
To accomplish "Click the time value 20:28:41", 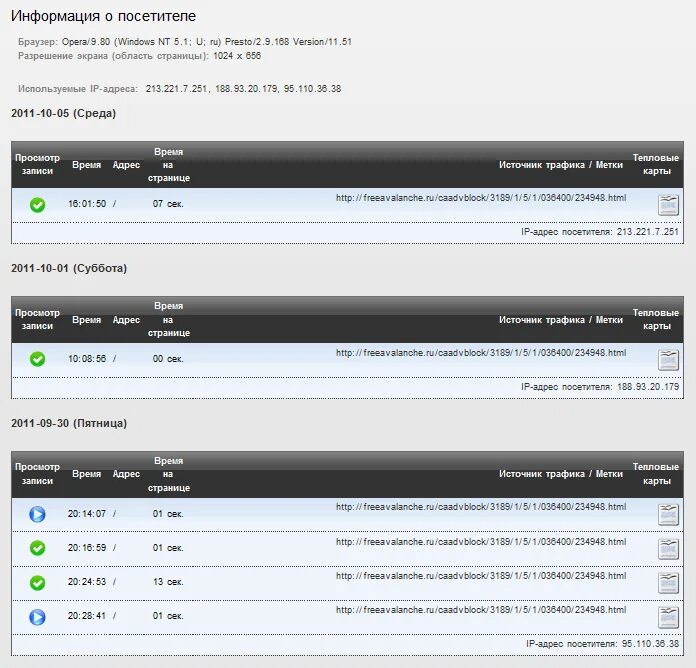I will (x=87, y=616).
